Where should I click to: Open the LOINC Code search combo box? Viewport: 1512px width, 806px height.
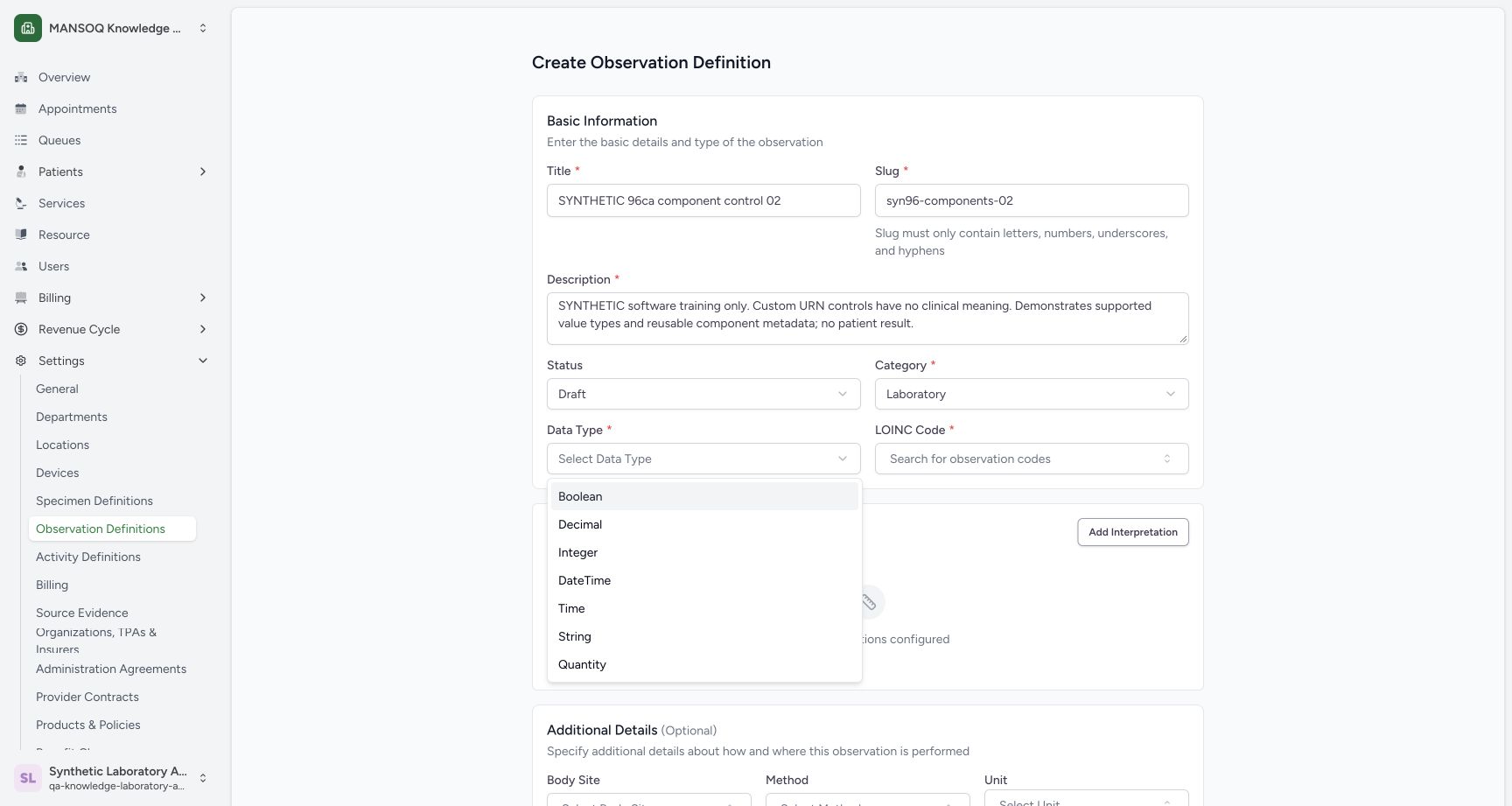click(1032, 459)
